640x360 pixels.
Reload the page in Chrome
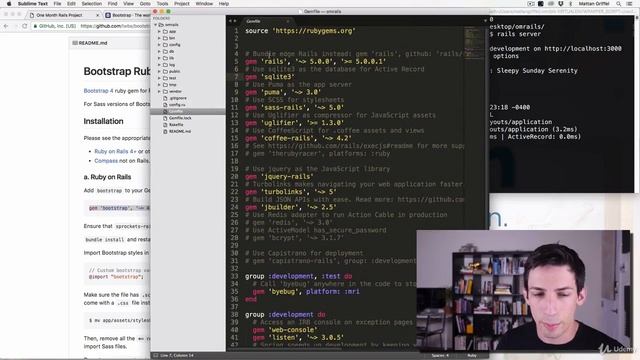click(x=24, y=26)
